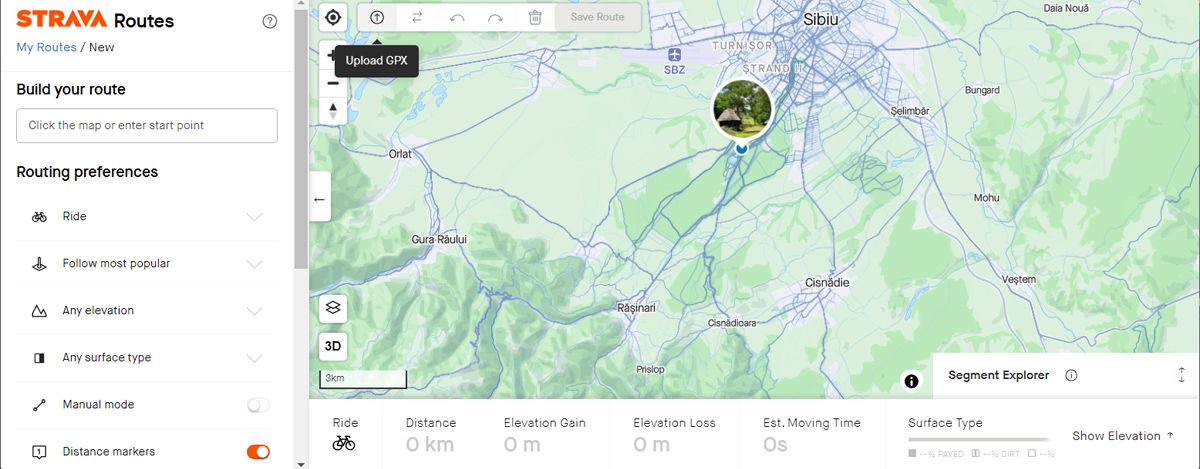1200x469 pixels.
Task: Go to My Routes breadcrumb link
Action: click(46, 47)
